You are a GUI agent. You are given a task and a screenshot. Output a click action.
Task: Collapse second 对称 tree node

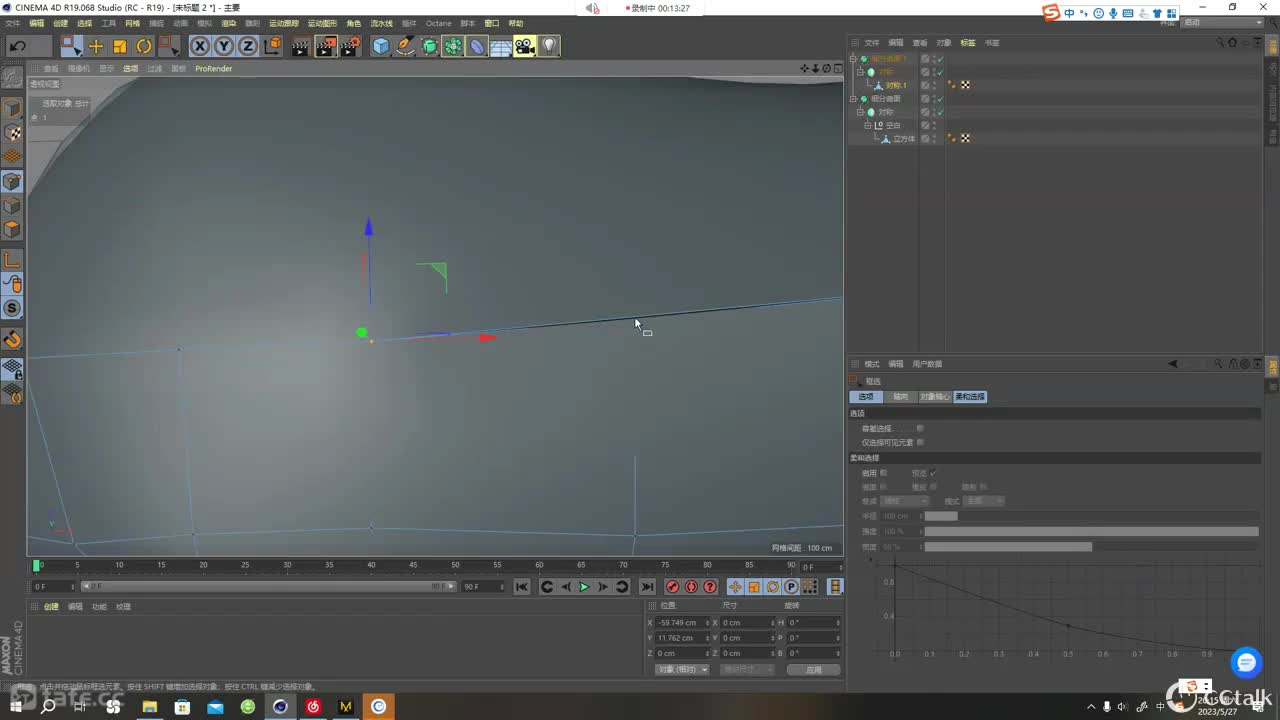tap(860, 112)
